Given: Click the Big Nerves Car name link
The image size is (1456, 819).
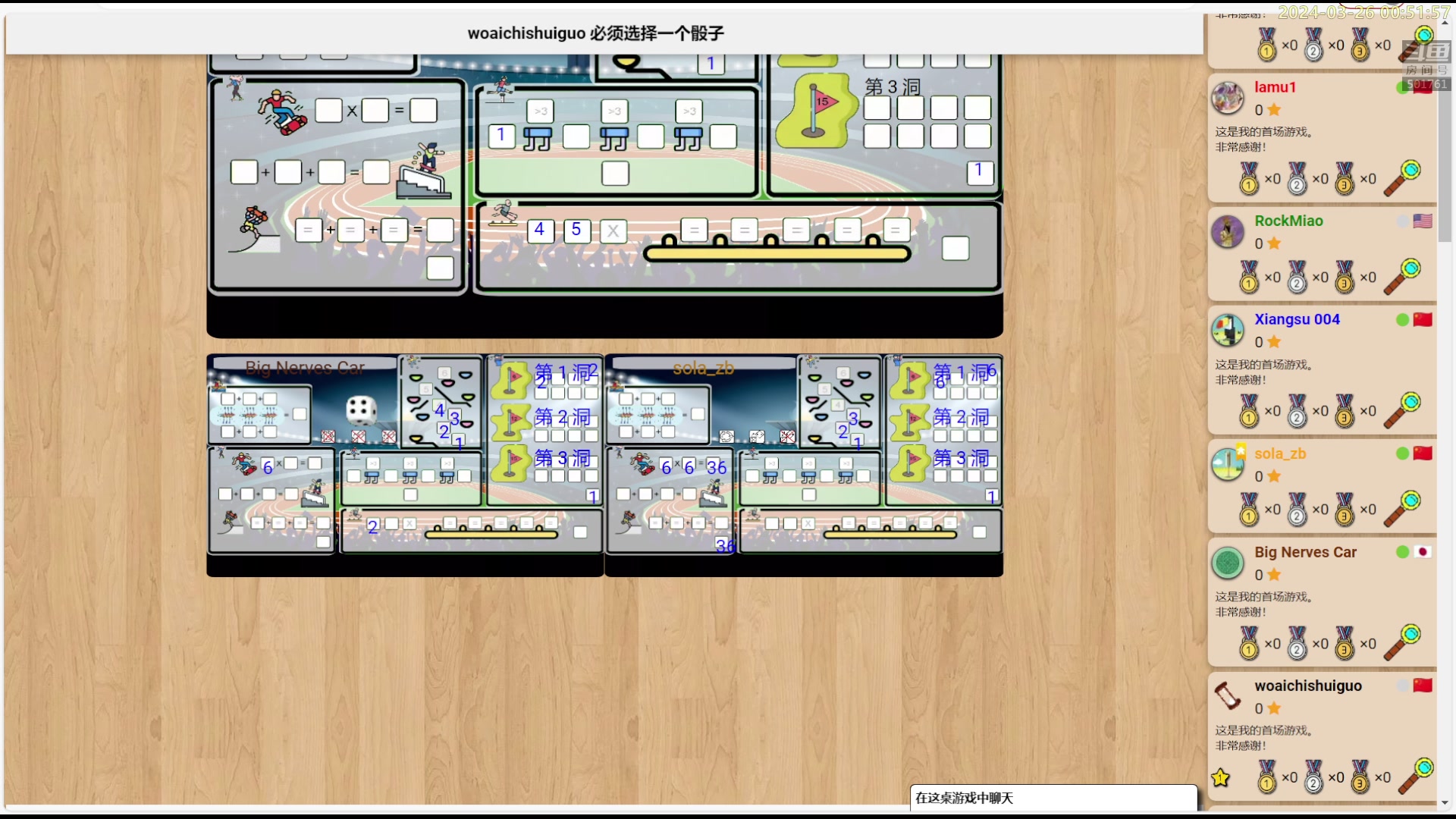Looking at the screenshot, I should (x=1305, y=552).
